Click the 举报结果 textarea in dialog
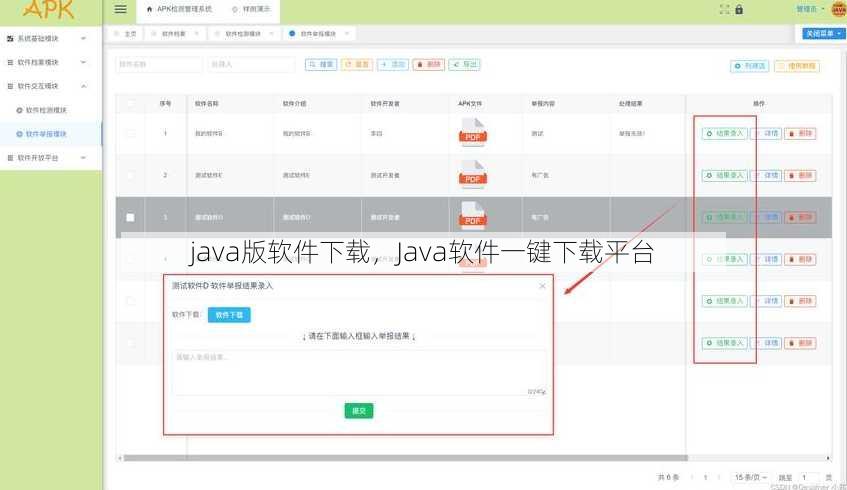 359,373
